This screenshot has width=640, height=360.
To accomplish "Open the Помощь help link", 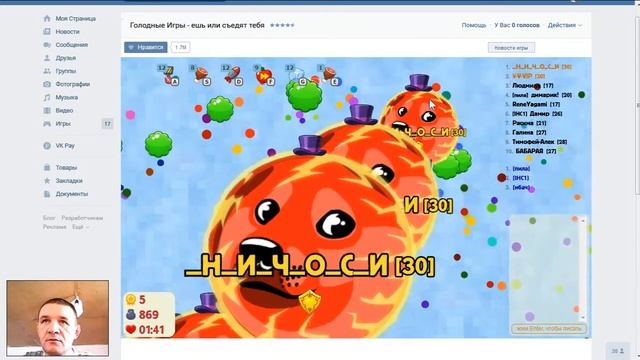I will [x=474, y=25].
